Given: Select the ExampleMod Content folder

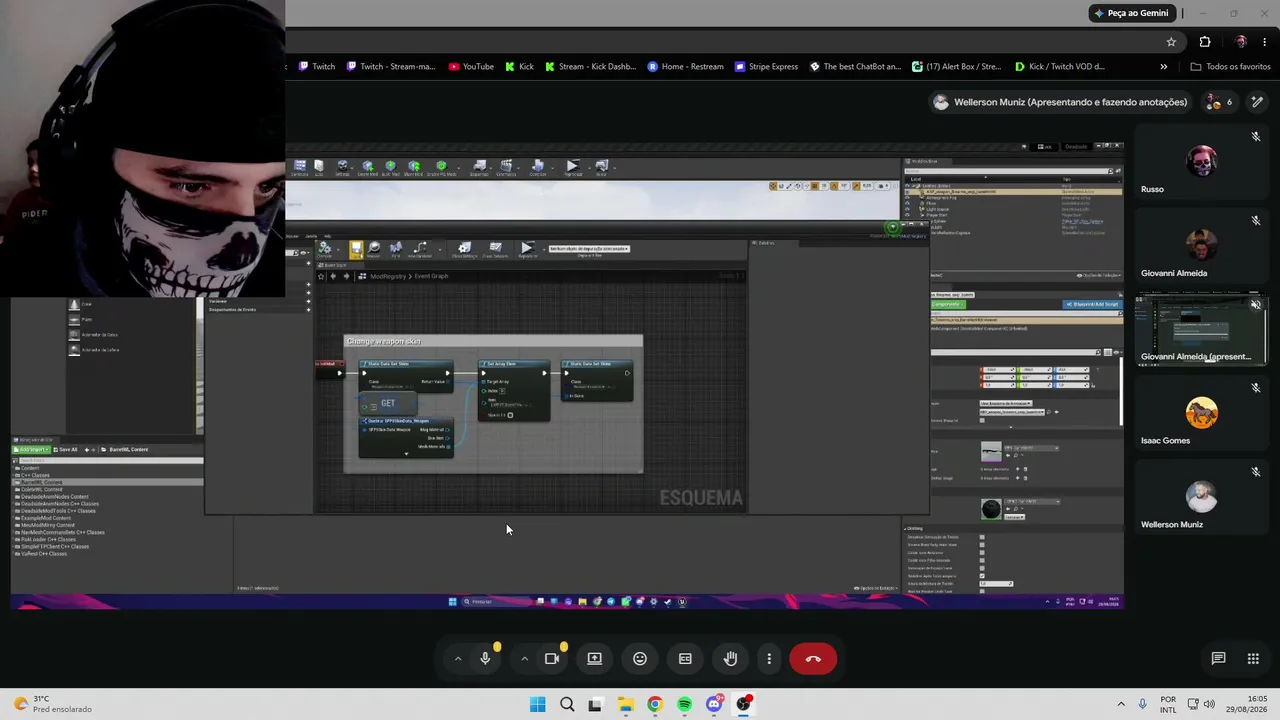Looking at the screenshot, I should coord(44,518).
